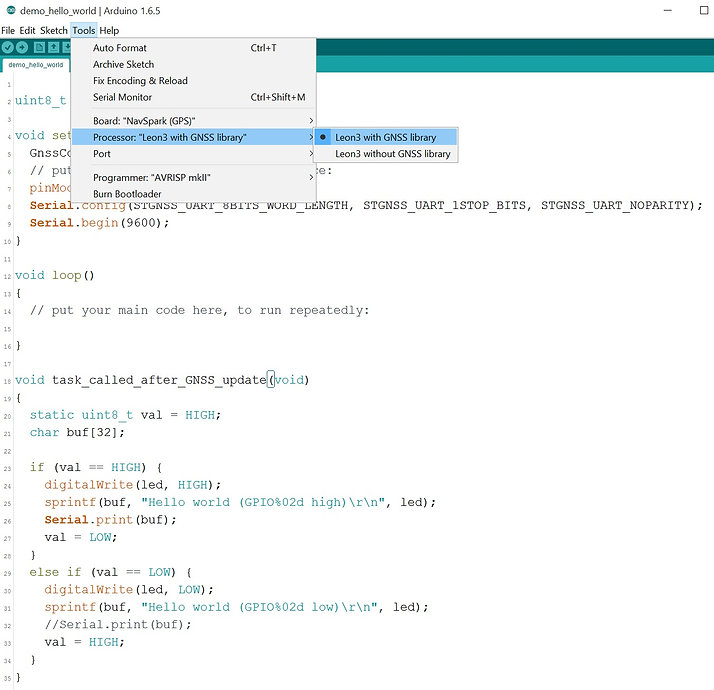The width and height of the screenshot is (714, 690).
Task: Click the sprintf line containing "high)"
Action: 240,502
